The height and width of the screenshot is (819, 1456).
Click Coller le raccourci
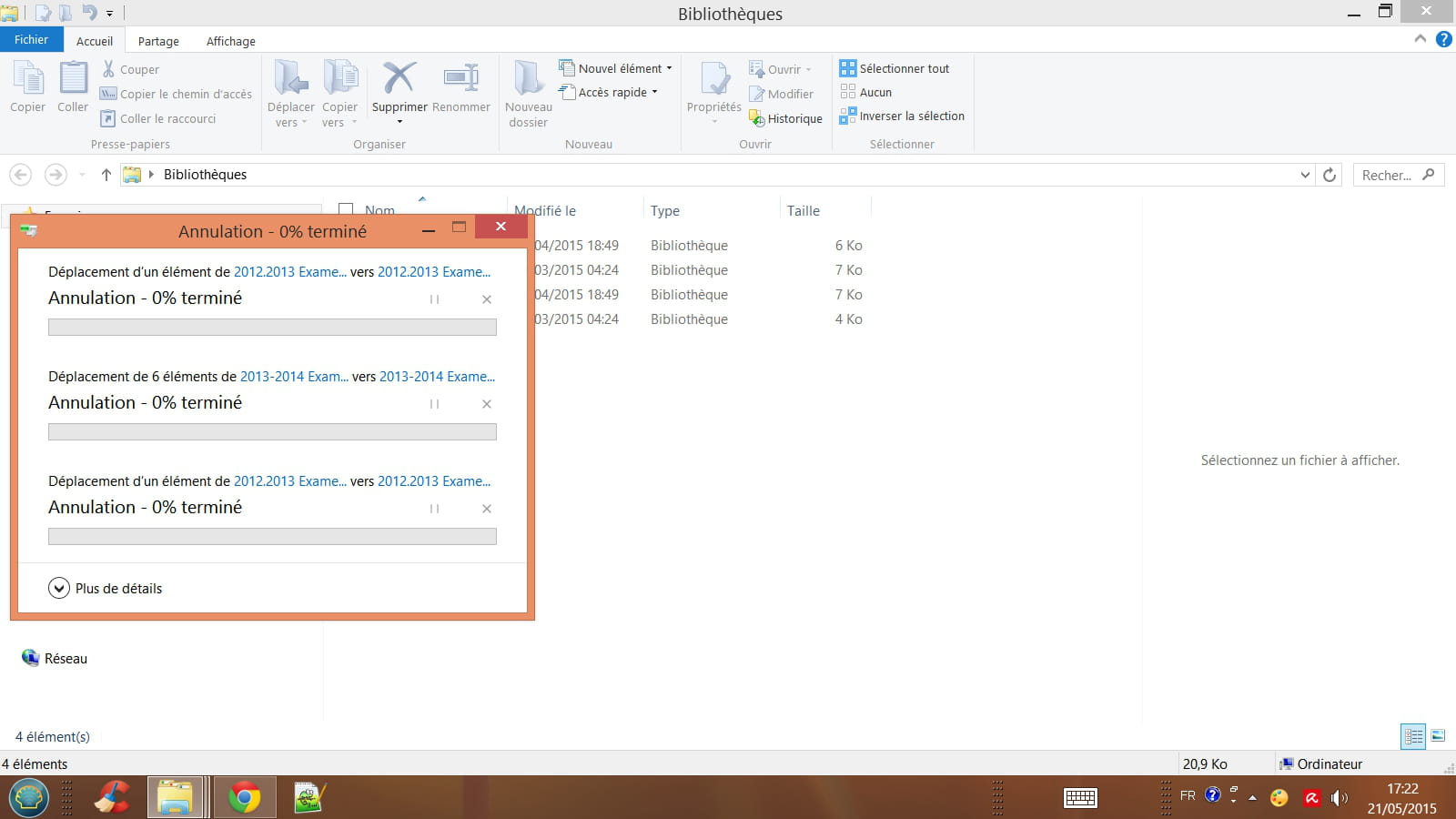pyautogui.click(x=158, y=118)
